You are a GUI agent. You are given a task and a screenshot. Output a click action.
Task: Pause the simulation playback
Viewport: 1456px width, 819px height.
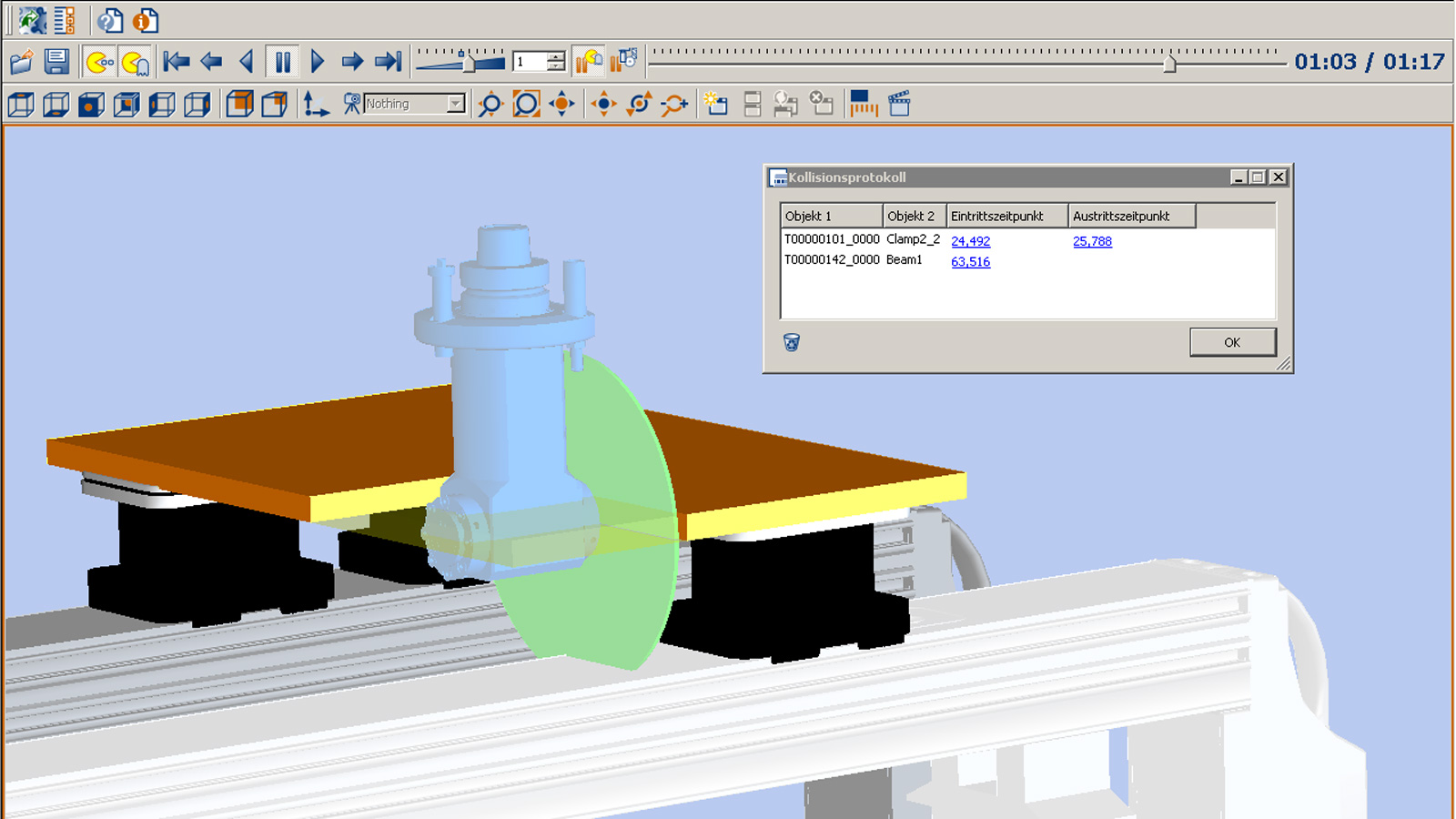(283, 62)
